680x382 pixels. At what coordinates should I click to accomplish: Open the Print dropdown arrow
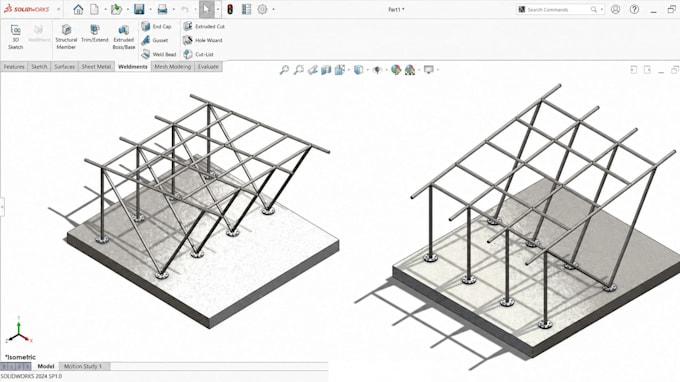(x=173, y=9)
